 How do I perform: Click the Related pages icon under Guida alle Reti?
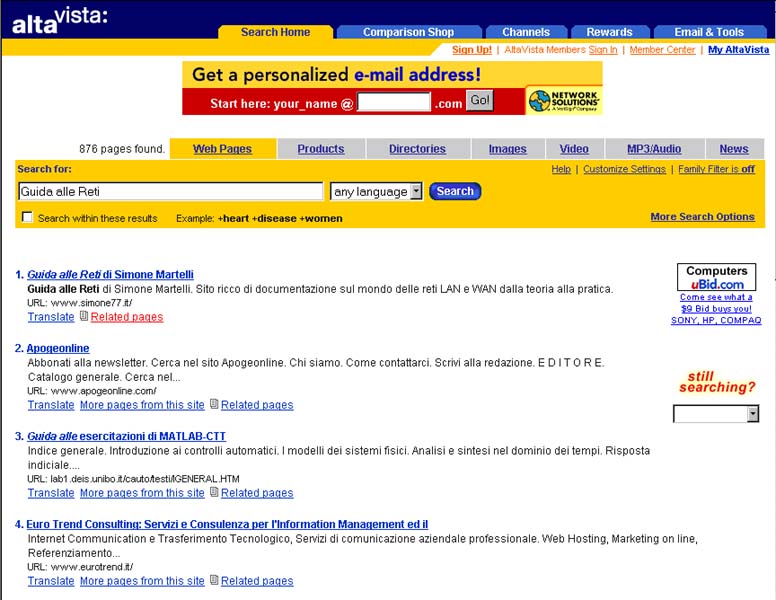pyautogui.click(x=84, y=317)
